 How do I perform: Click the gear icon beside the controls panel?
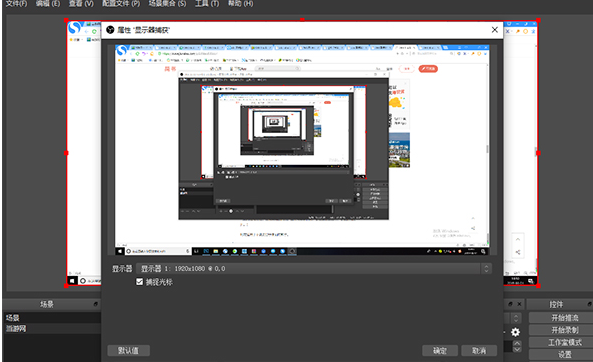(515, 332)
